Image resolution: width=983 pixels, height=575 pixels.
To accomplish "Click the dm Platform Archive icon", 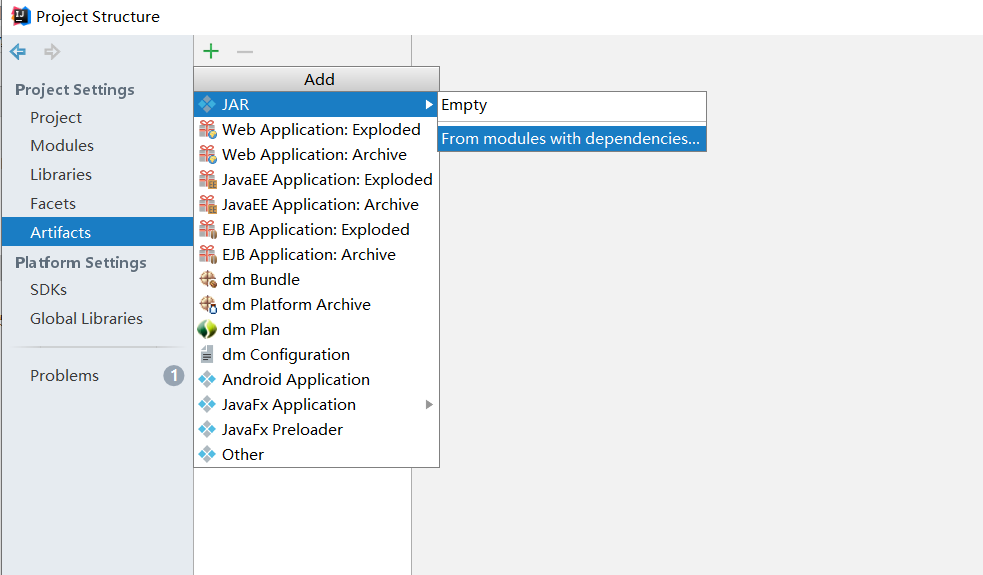I will point(208,304).
